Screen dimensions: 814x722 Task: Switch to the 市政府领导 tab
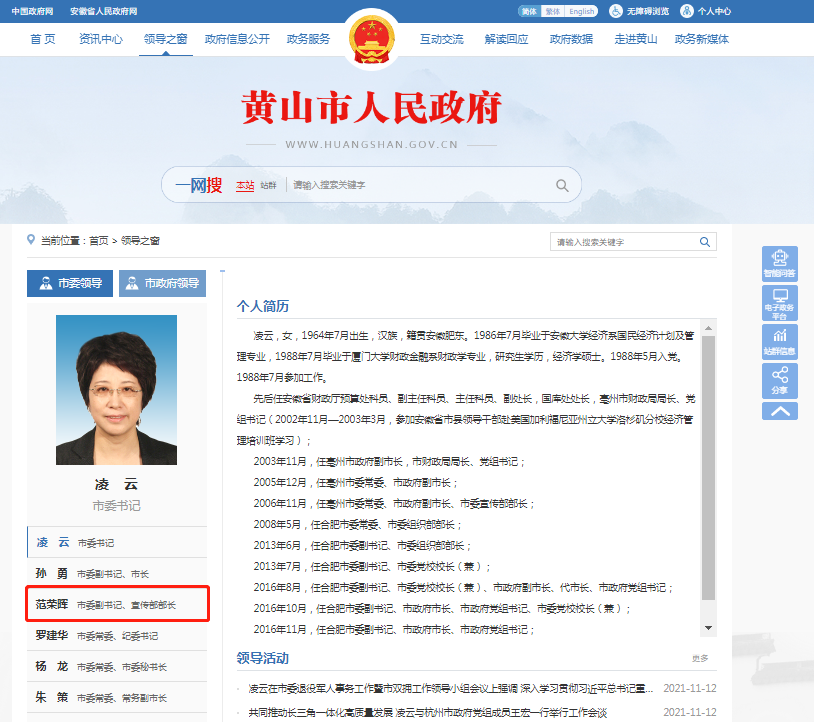point(160,283)
